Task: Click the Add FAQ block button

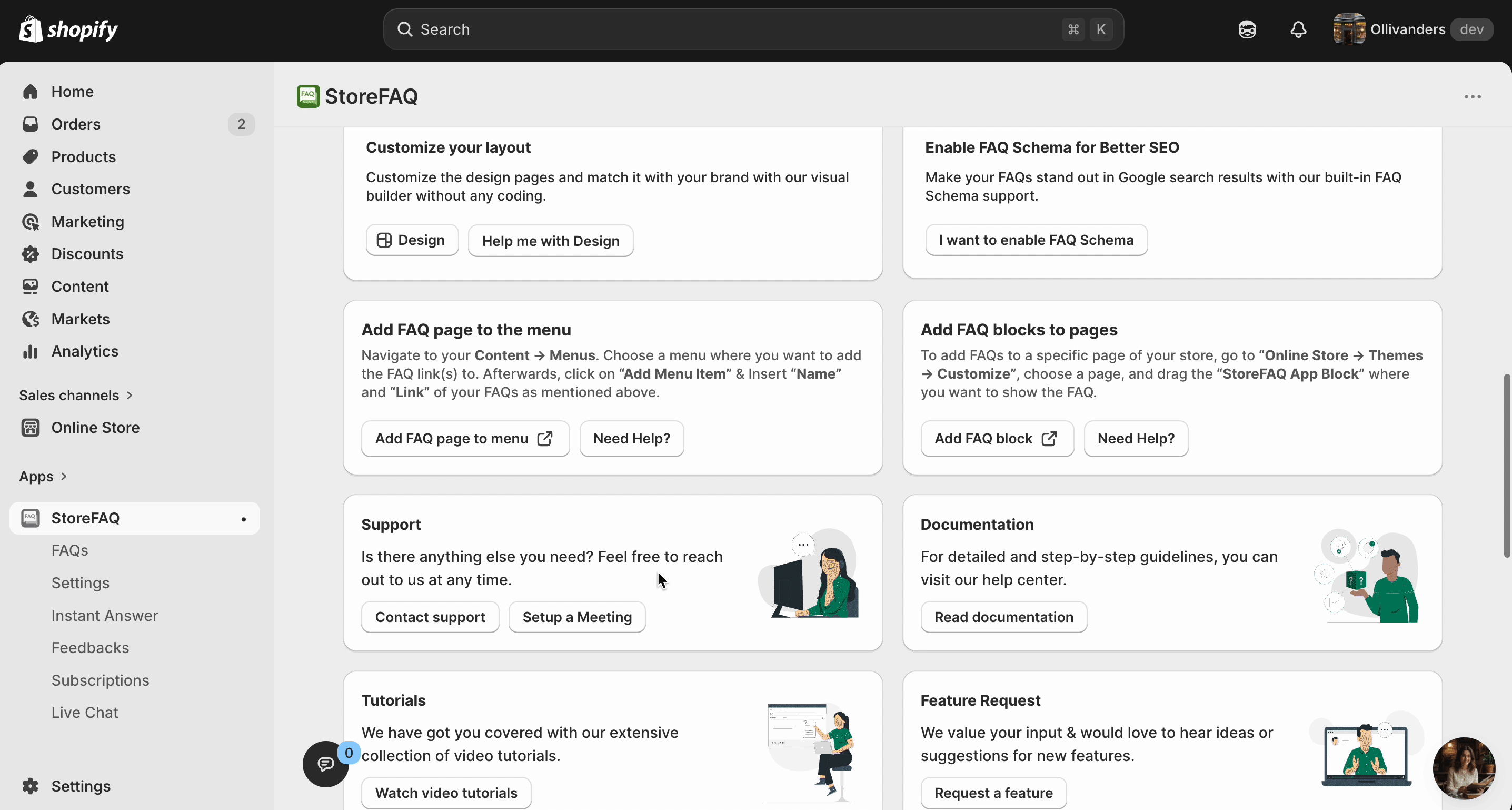Action: coord(997,438)
